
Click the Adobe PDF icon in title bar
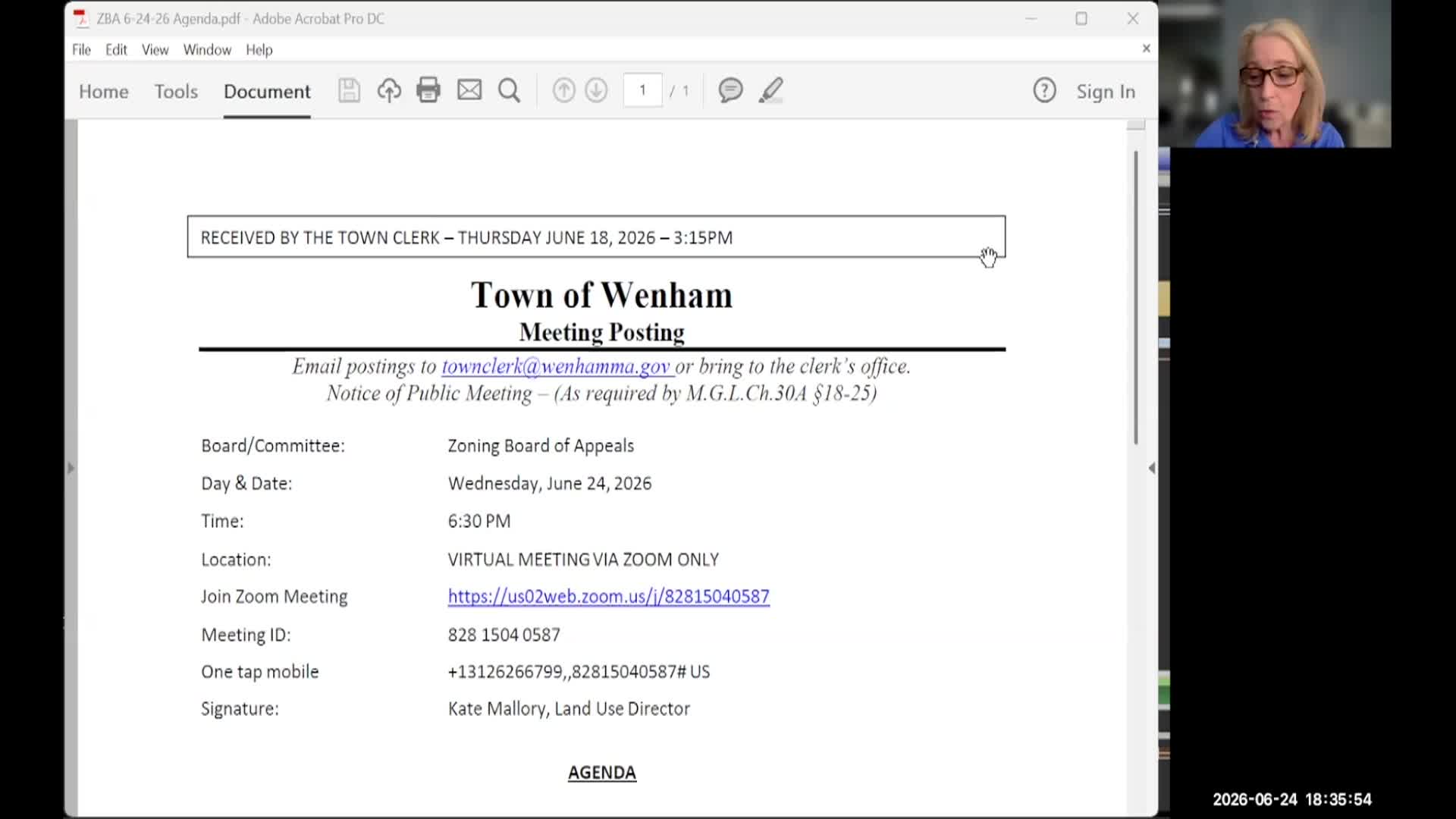pyautogui.click(x=80, y=18)
